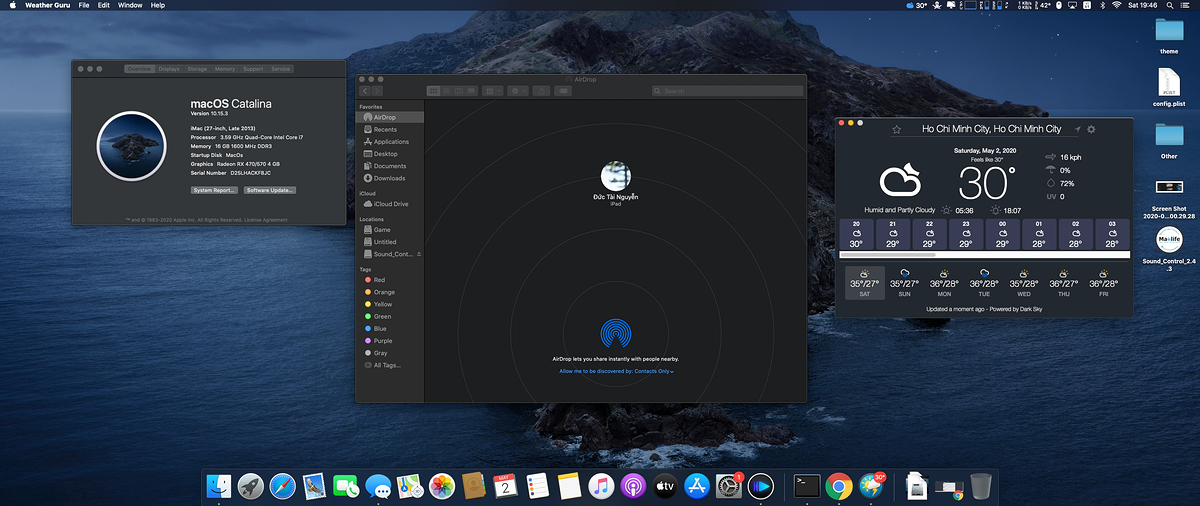Open iCloud Drive in Finder sidebar
This screenshot has width=1200, height=506.
[391, 204]
